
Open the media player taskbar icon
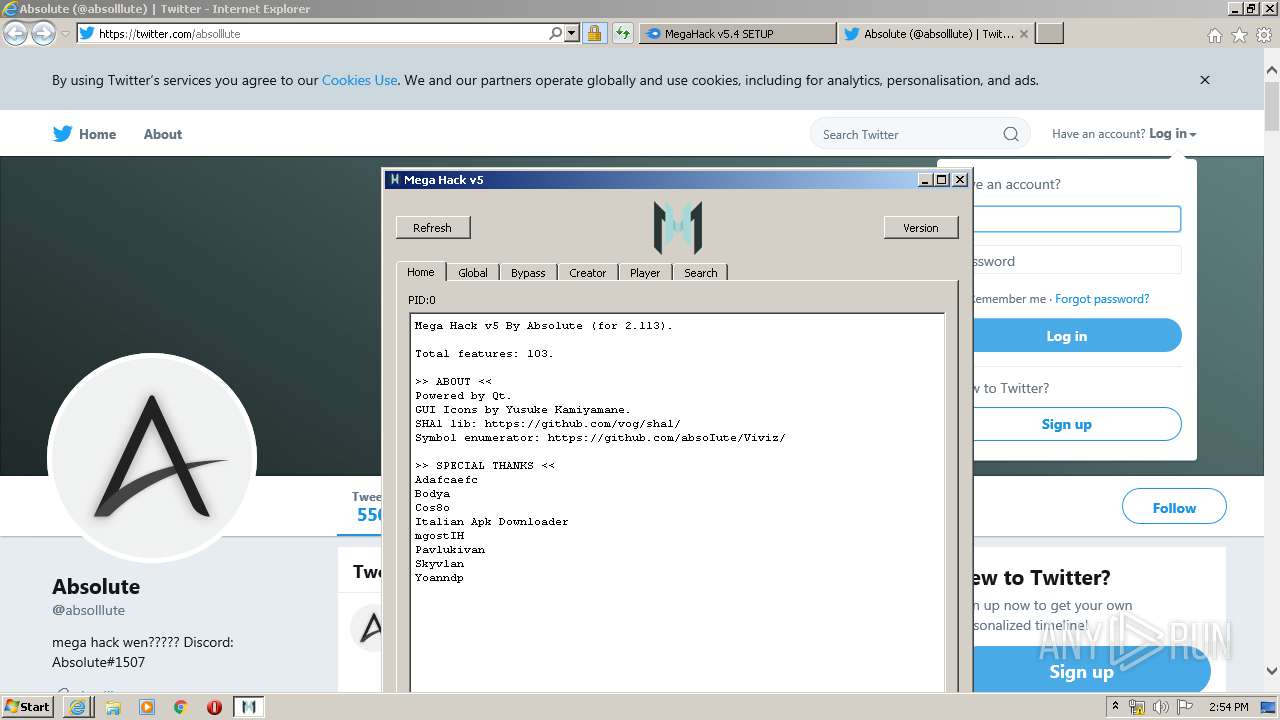coord(147,707)
